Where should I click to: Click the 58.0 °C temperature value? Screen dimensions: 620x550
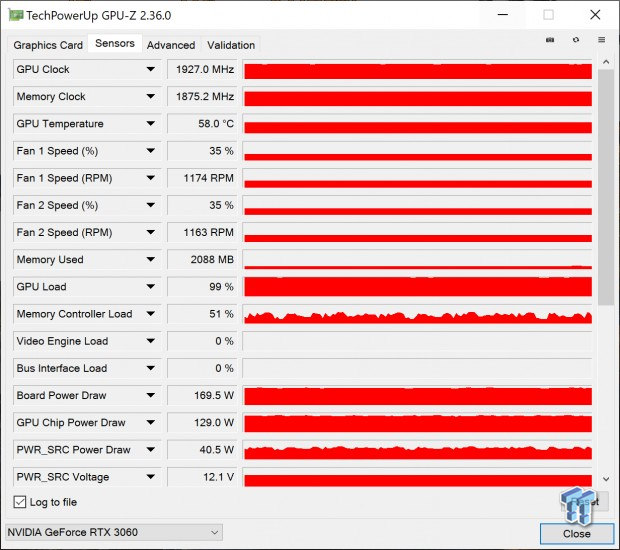(202, 124)
